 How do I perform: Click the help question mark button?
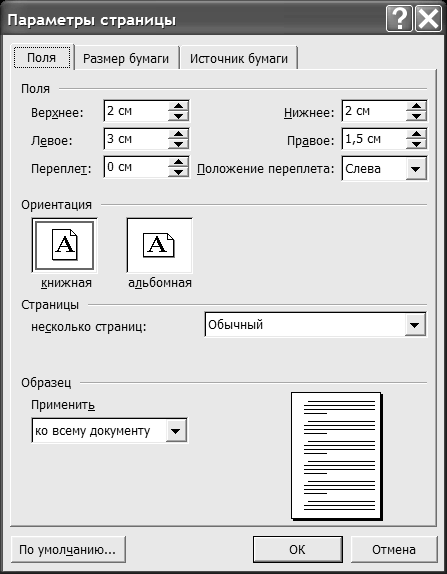click(399, 20)
